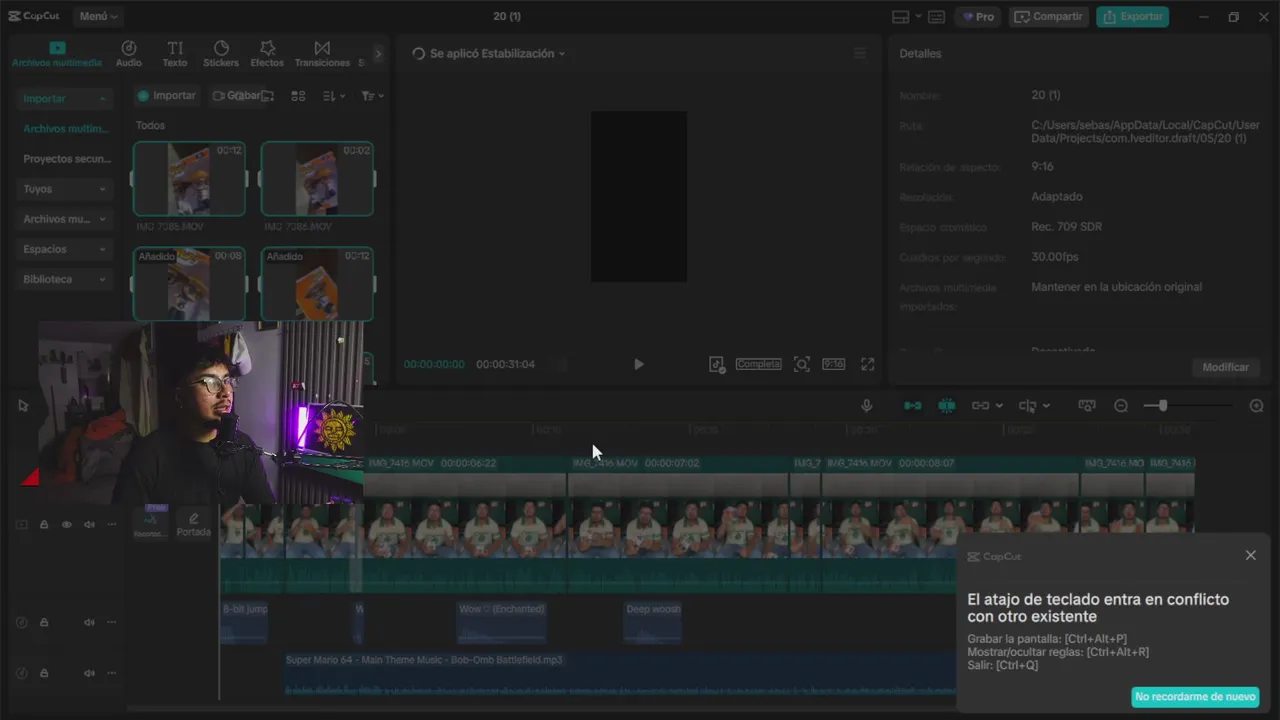Toggle auto snapping in timeline

coord(947,406)
